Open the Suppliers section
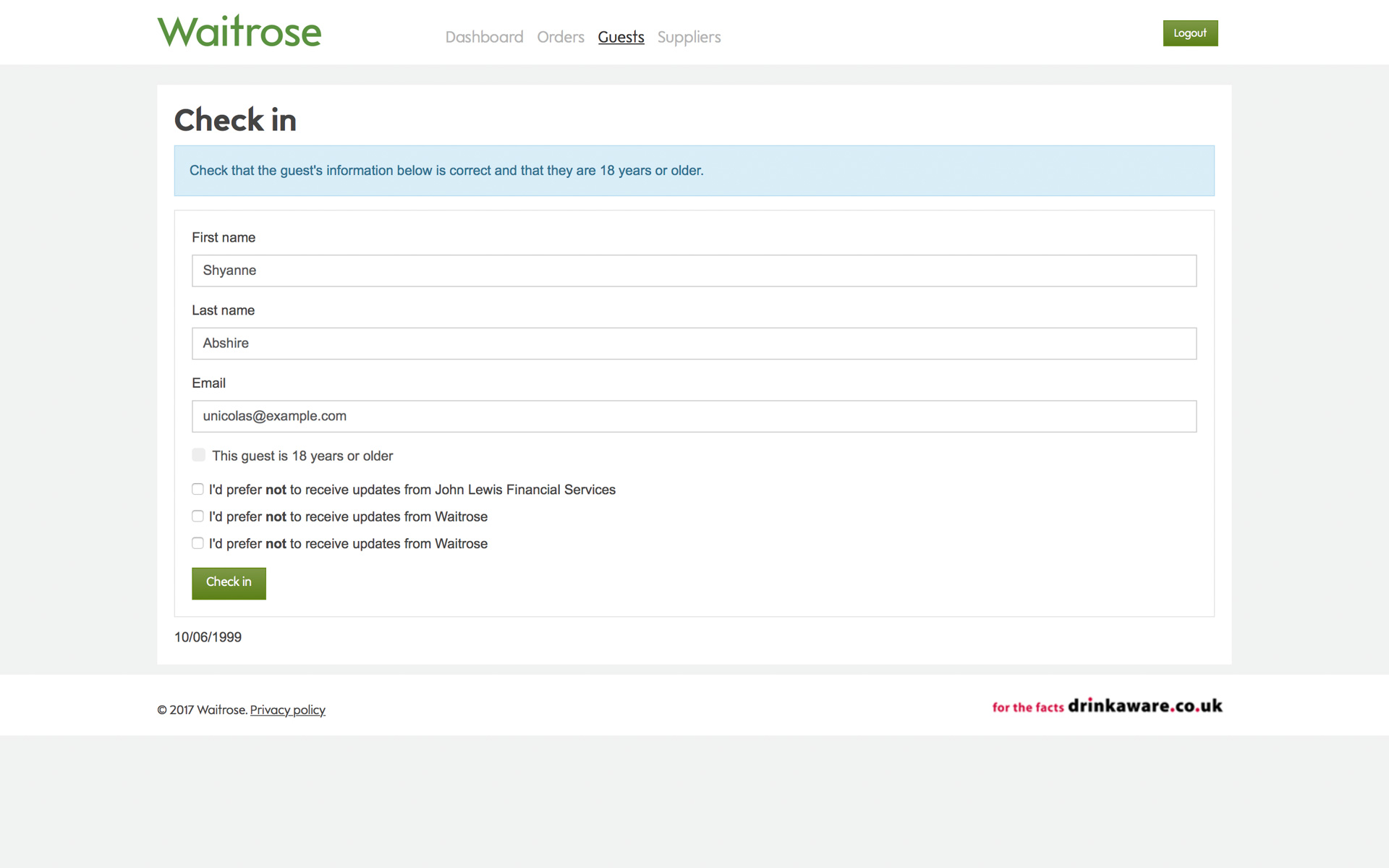 (x=689, y=37)
